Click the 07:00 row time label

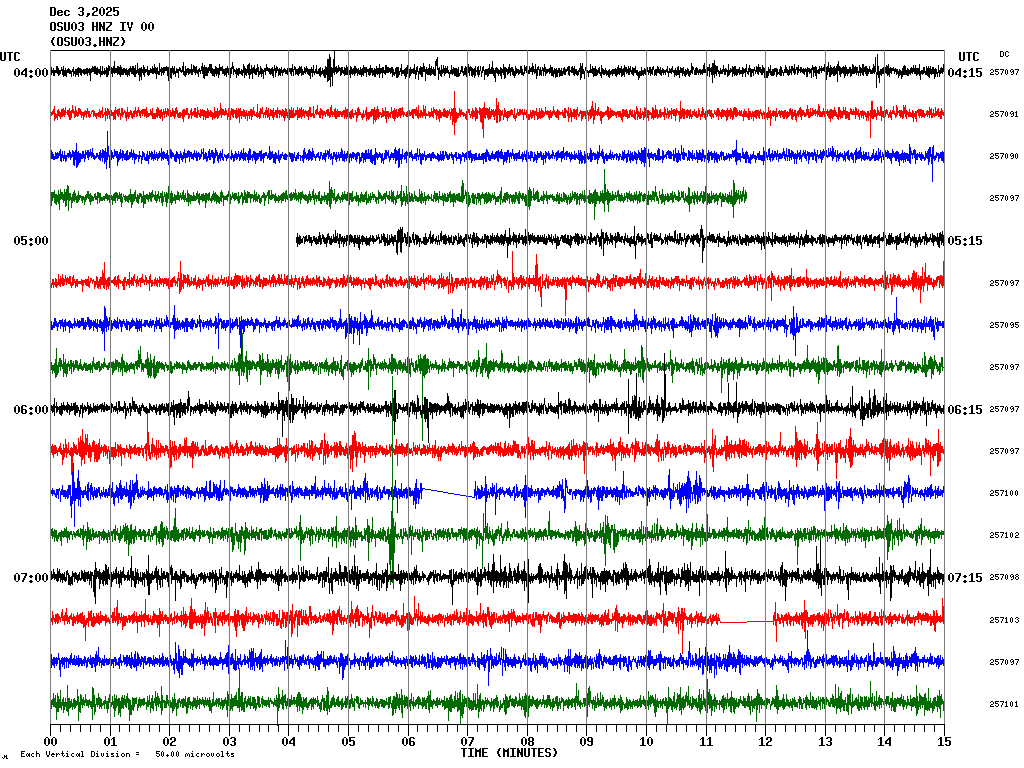(x=30, y=577)
